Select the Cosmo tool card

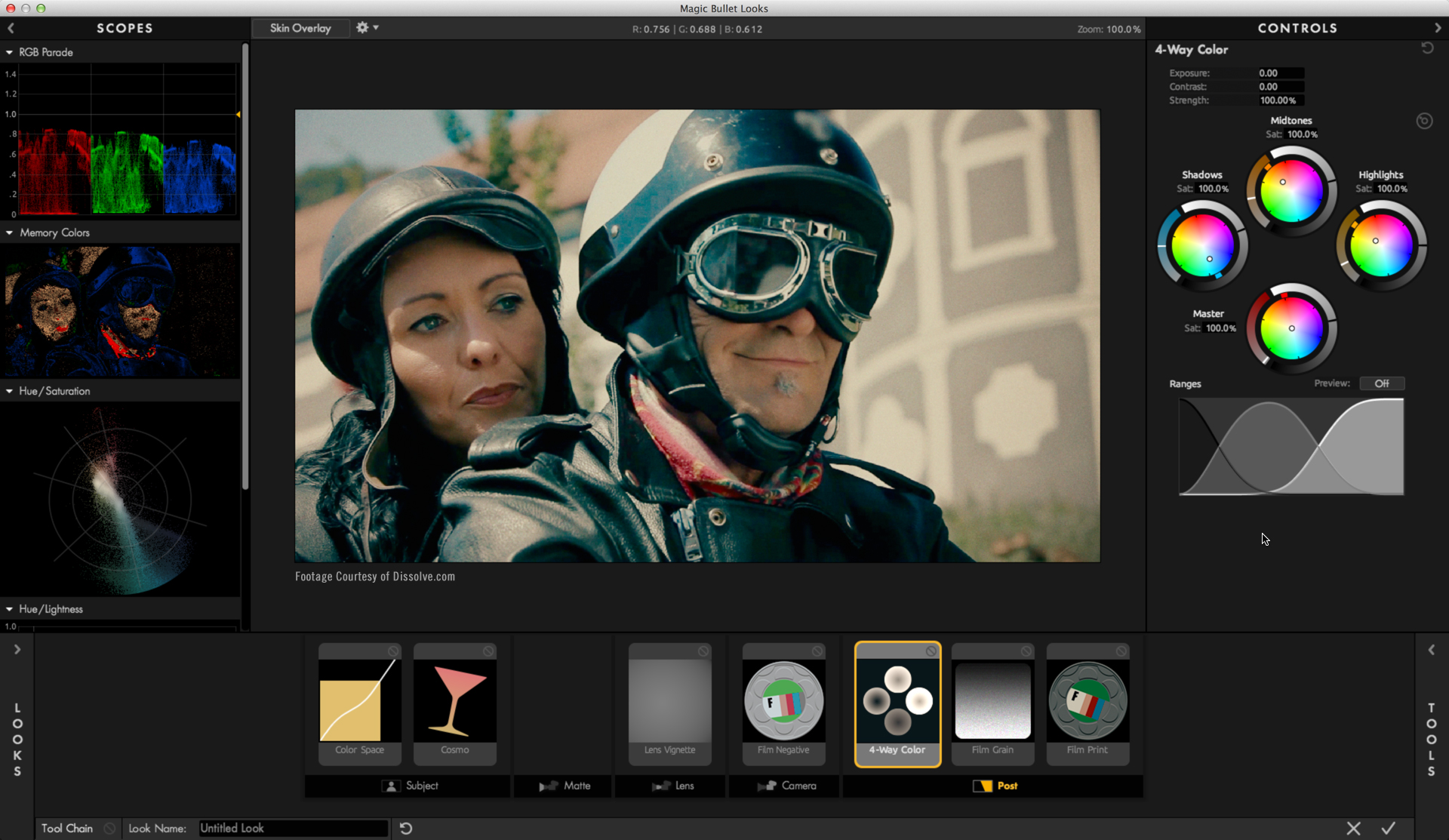coord(454,702)
